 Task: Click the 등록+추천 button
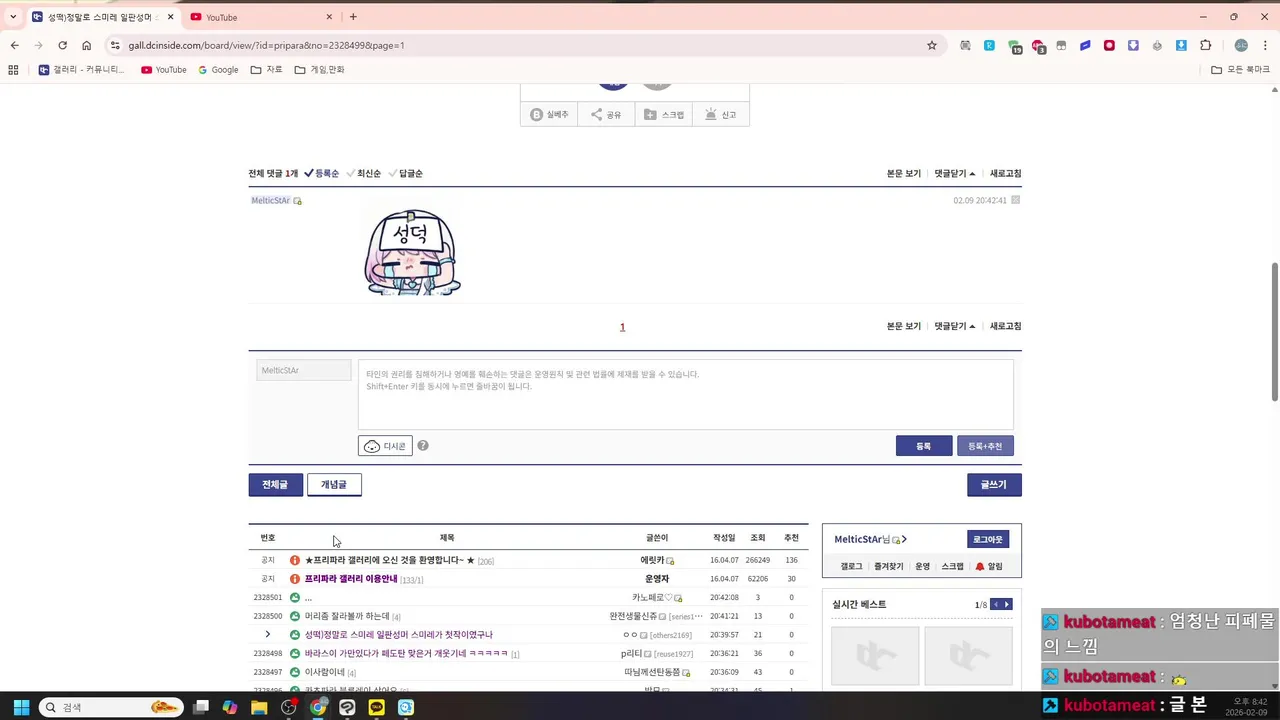click(x=985, y=446)
